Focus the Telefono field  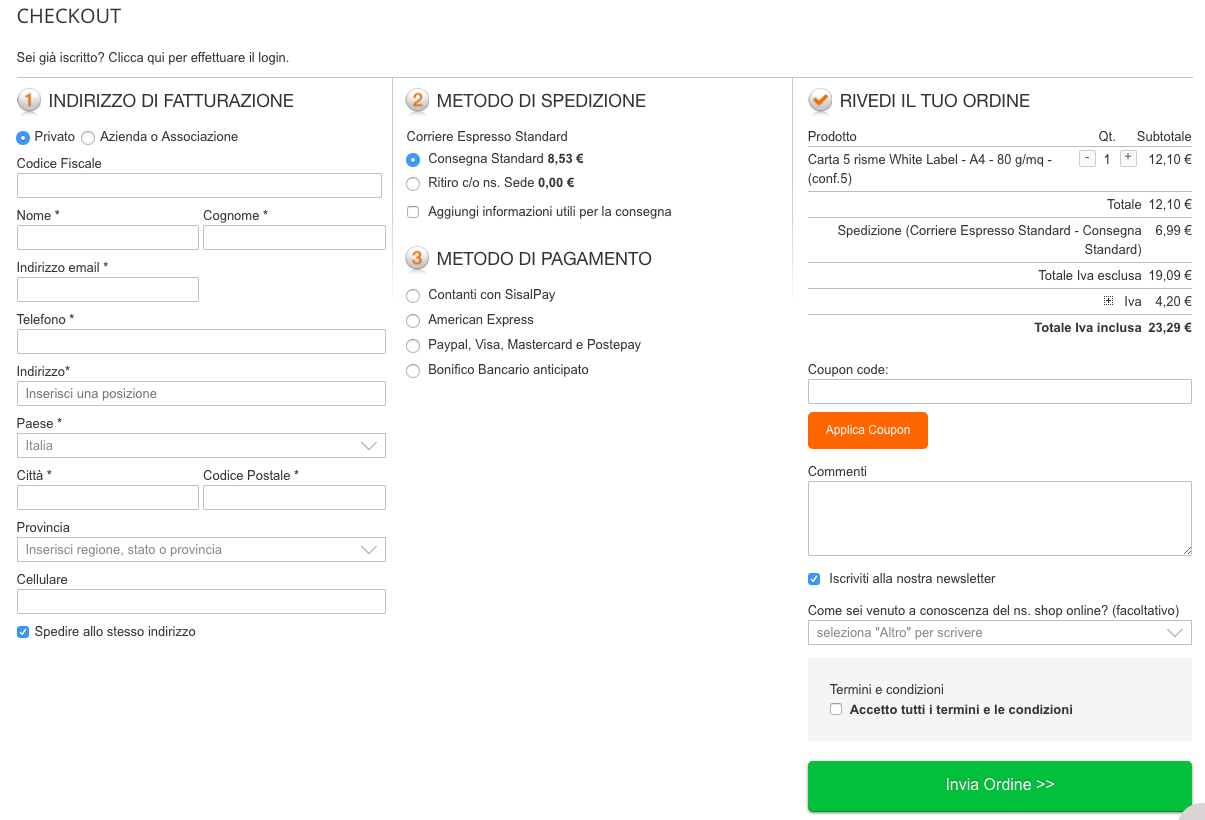[x=201, y=342]
